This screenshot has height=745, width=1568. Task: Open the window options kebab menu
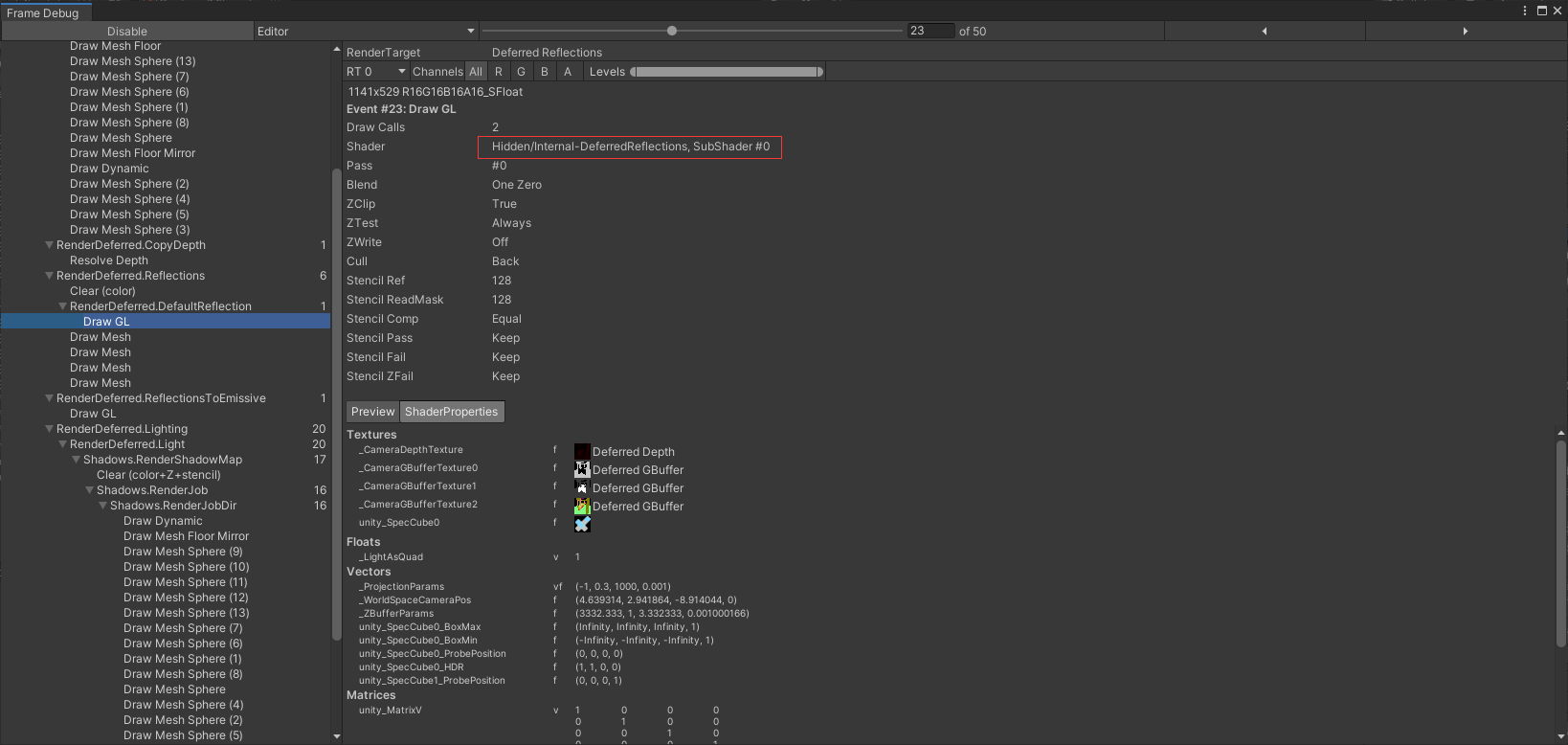click(1525, 11)
